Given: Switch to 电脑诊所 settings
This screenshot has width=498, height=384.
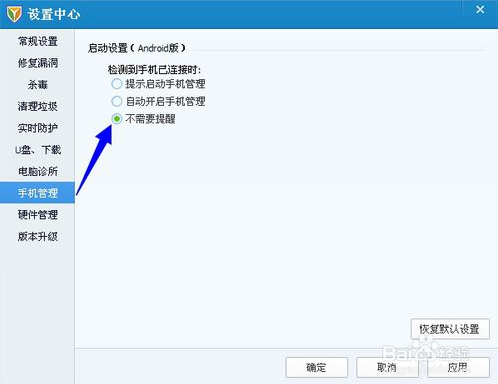Looking at the screenshot, I should (x=38, y=171).
